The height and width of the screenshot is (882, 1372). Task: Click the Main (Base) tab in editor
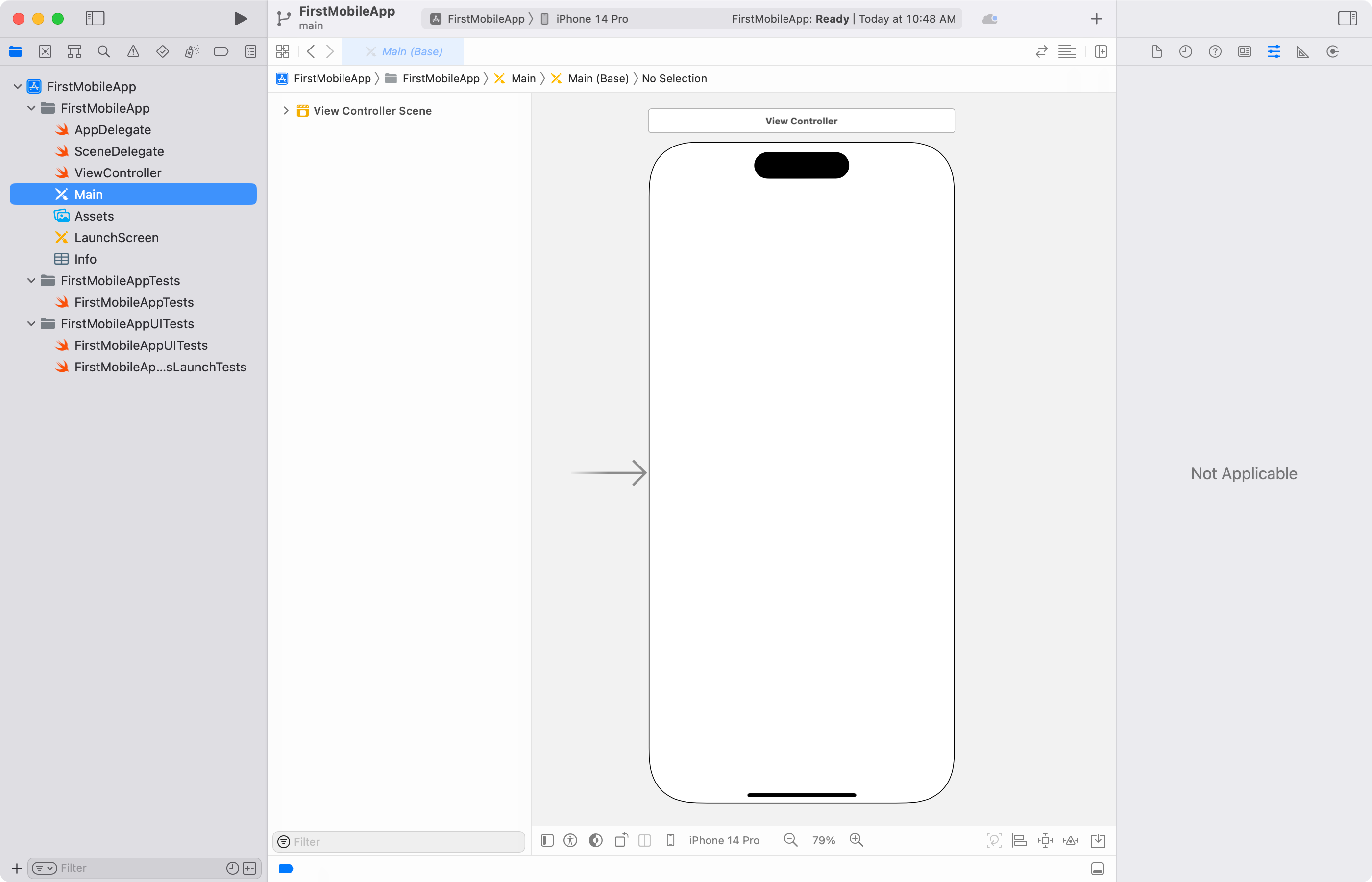pyautogui.click(x=411, y=51)
